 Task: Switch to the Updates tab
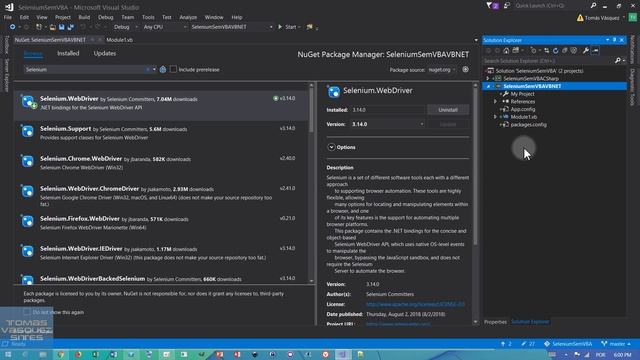click(x=104, y=53)
